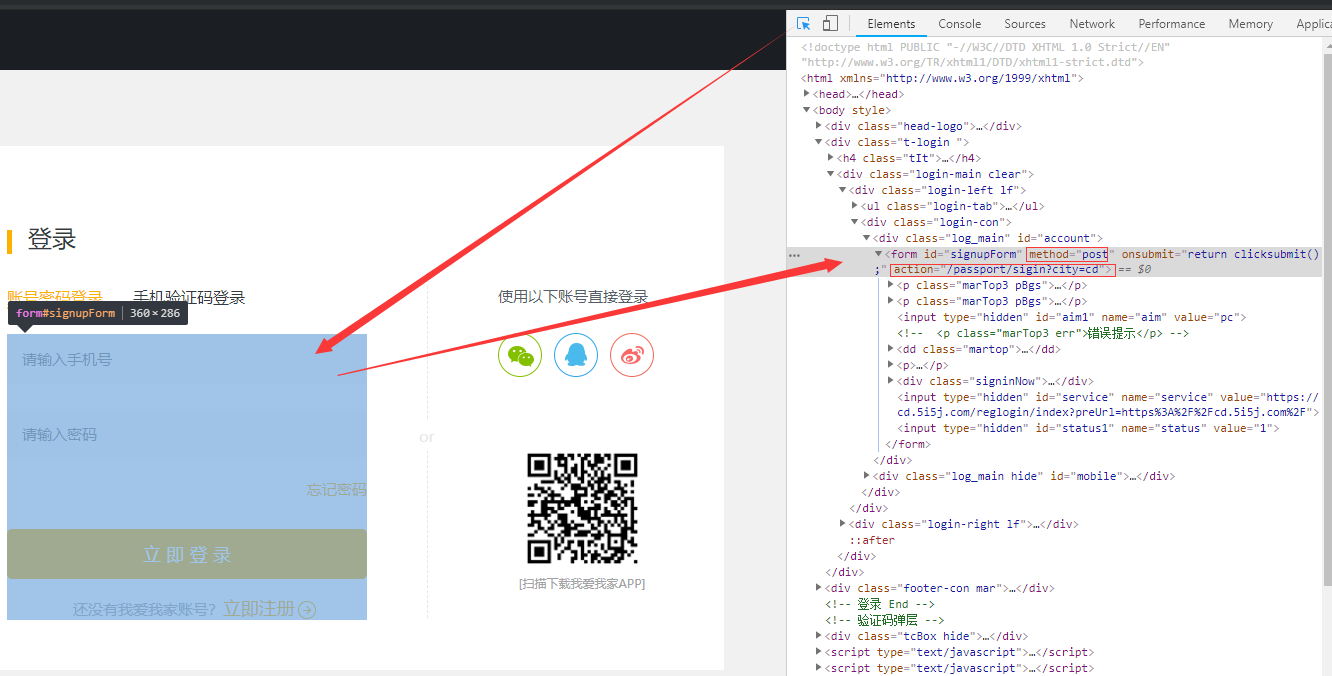
Task: Expand the dd class martop node
Action: coord(891,349)
